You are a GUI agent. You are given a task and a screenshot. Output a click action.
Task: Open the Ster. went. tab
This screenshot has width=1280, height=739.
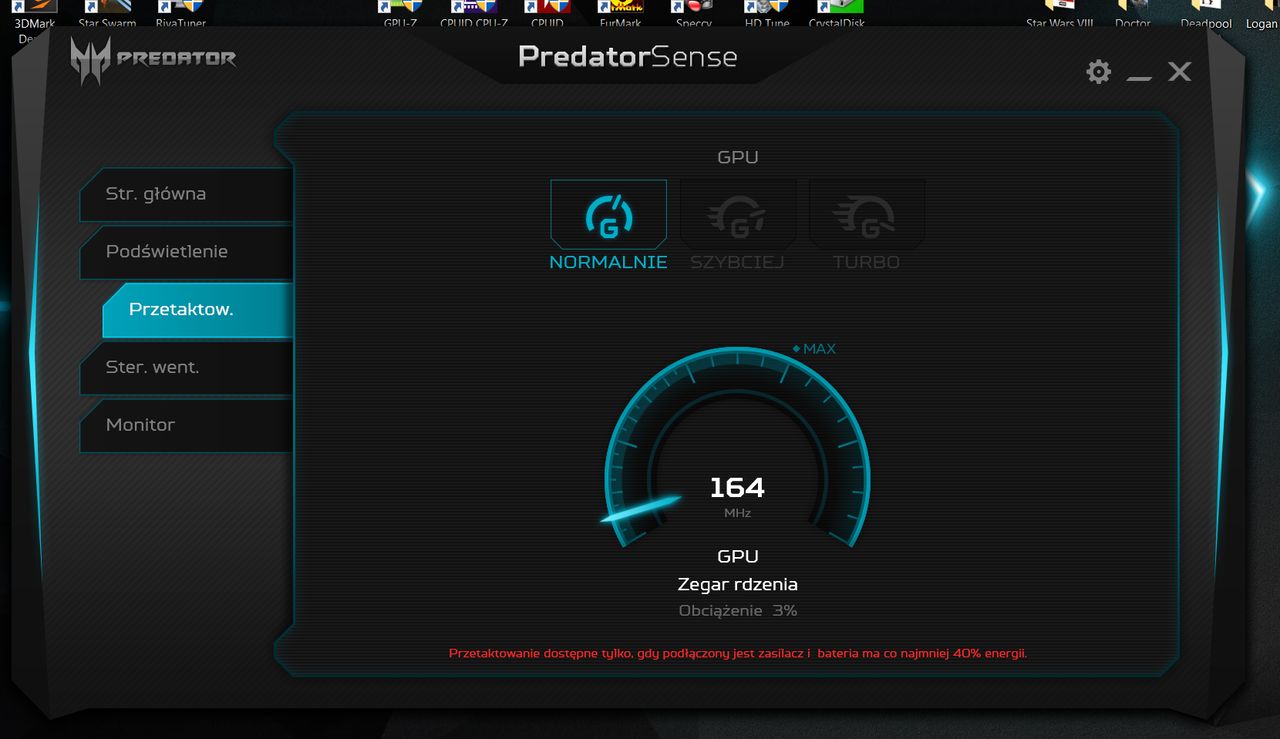coord(186,367)
